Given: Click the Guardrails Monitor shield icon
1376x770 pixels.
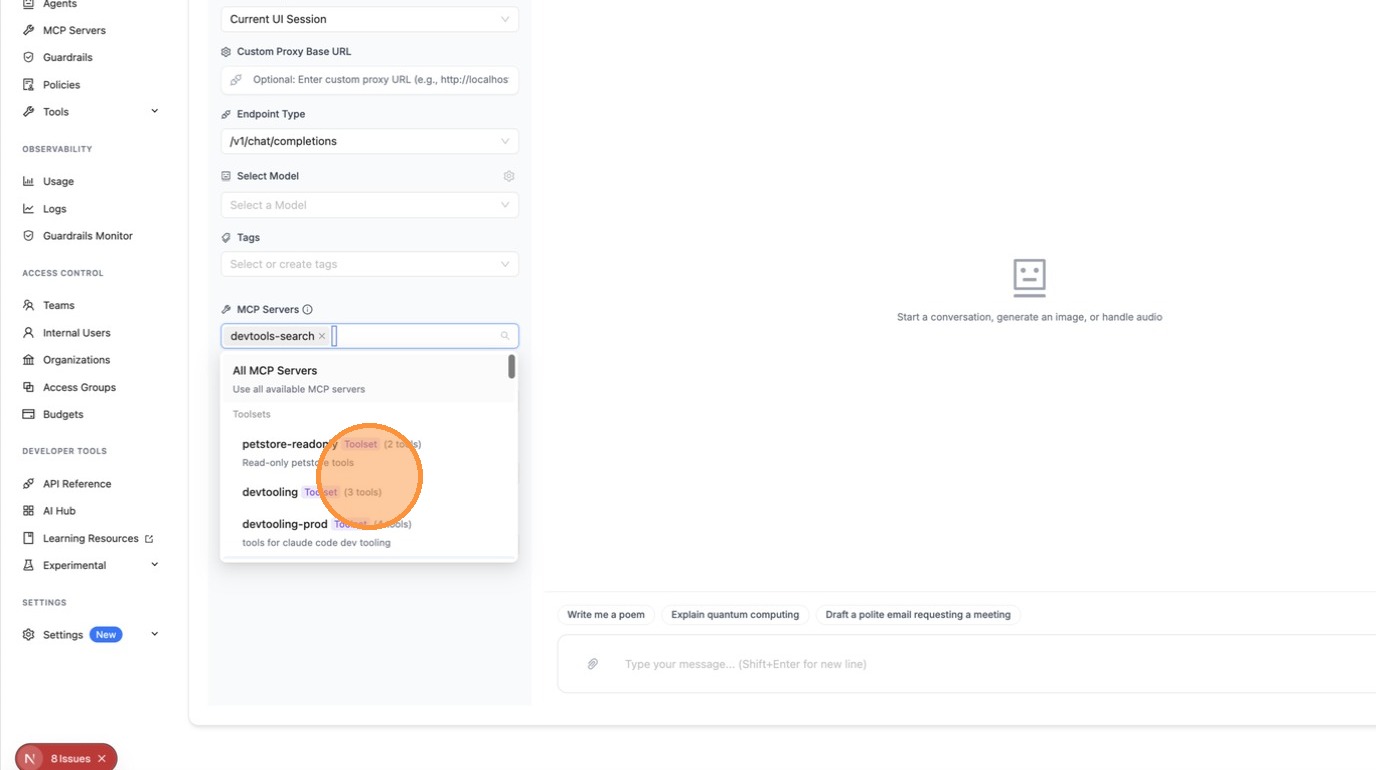Looking at the screenshot, I should click(28, 236).
